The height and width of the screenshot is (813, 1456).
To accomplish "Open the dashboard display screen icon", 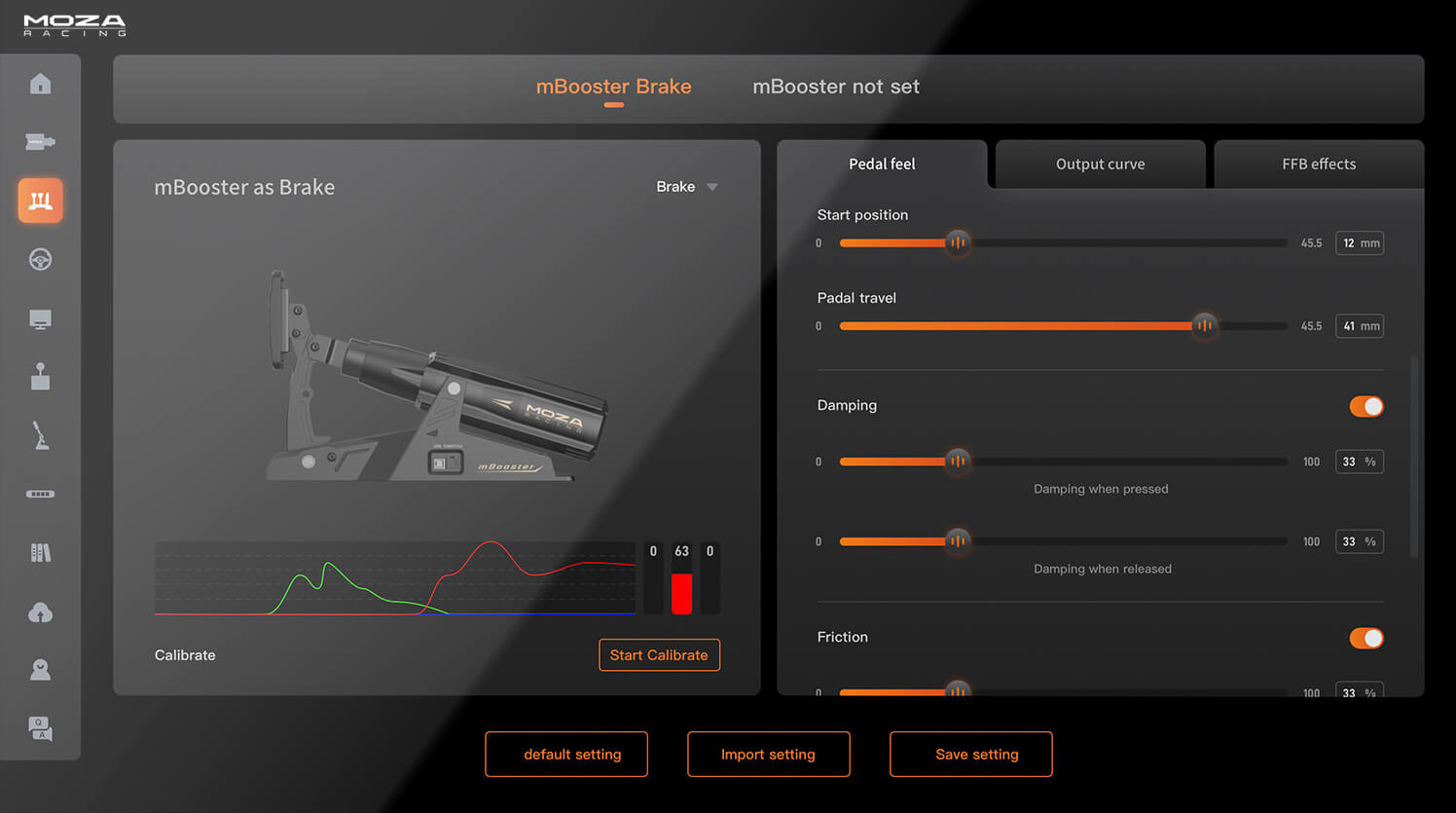I will click(x=40, y=319).
